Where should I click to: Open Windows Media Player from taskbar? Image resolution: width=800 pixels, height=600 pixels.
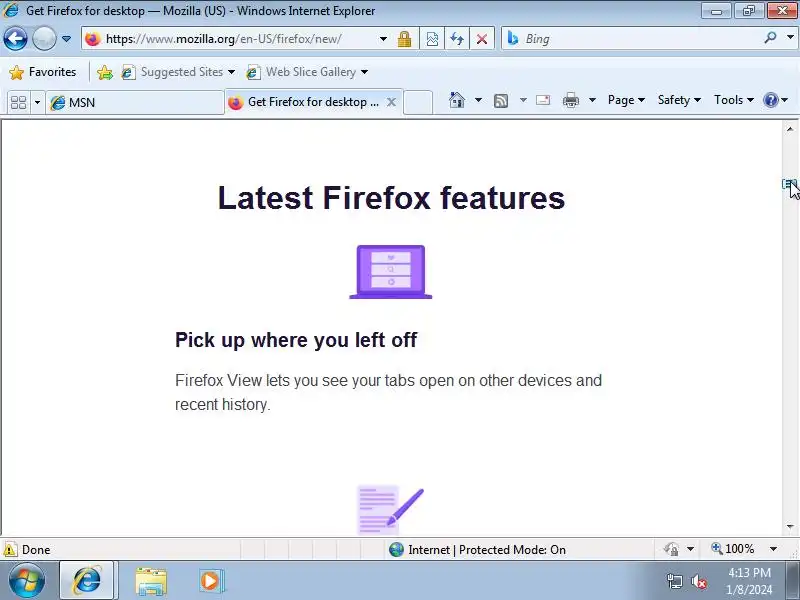pos(210,581)
